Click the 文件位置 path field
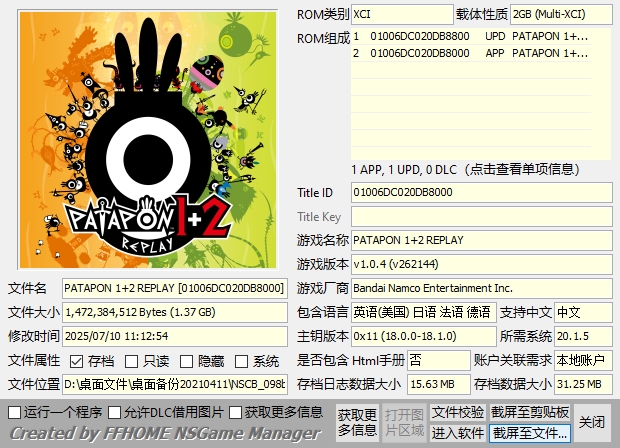The image size is (620, 448). (175, 384)
